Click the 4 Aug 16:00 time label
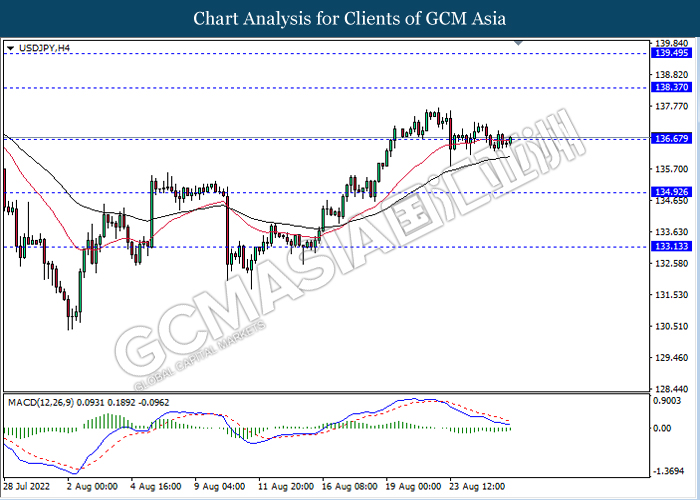 pos(157,486)
